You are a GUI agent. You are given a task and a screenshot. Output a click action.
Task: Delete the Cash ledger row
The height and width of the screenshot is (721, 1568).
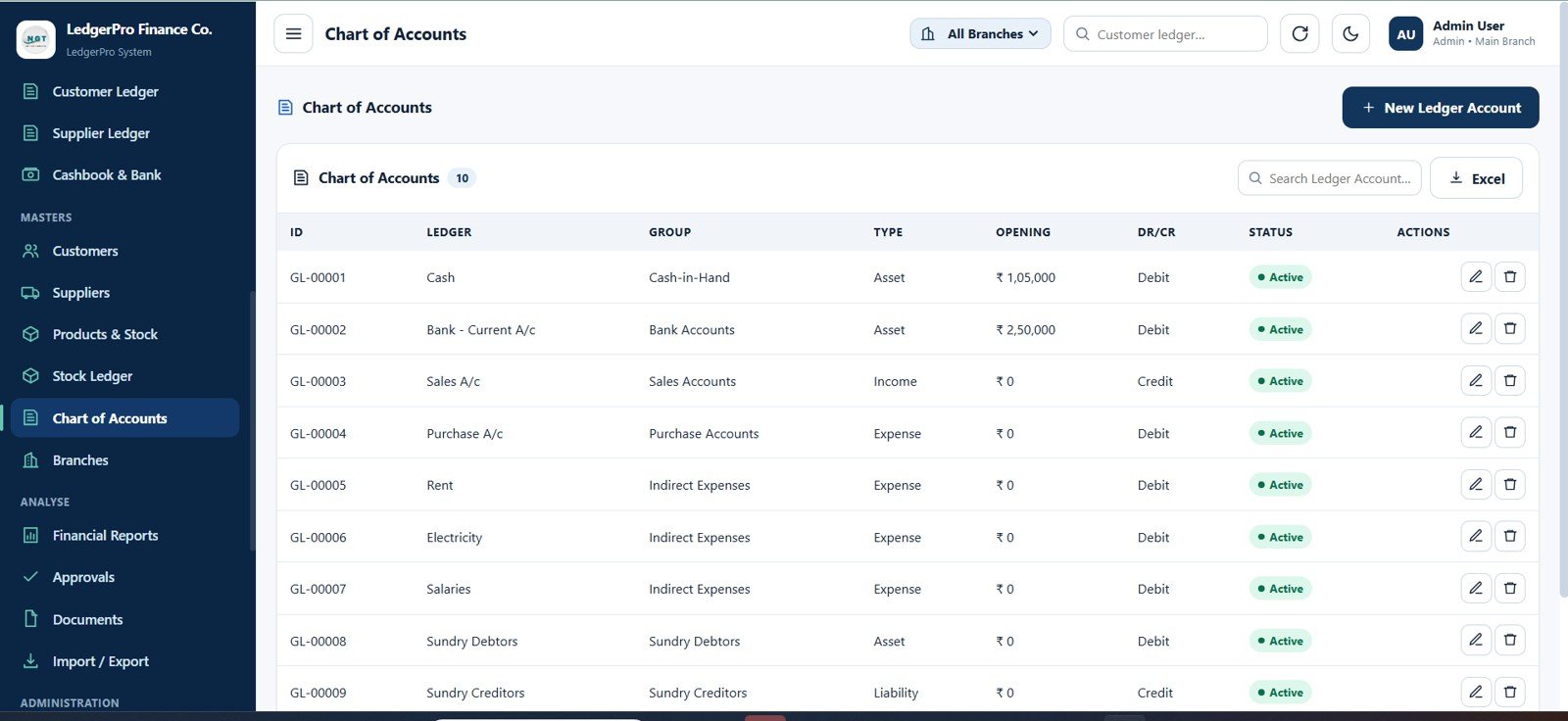point(1510,277)
